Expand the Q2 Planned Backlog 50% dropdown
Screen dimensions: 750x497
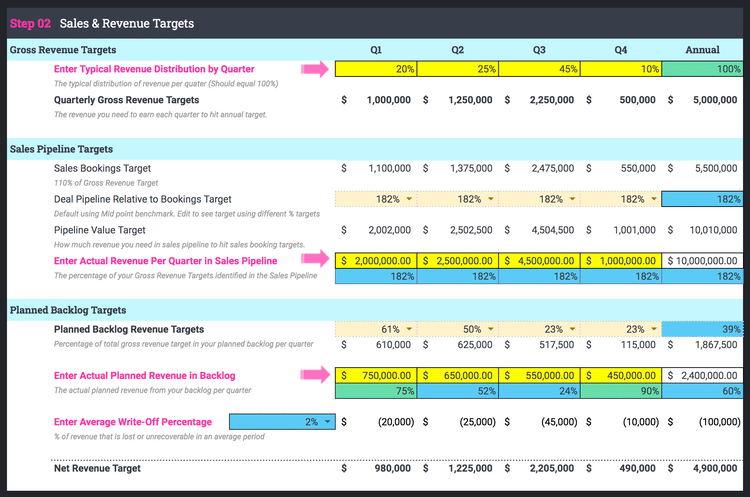tap(490, 329)
